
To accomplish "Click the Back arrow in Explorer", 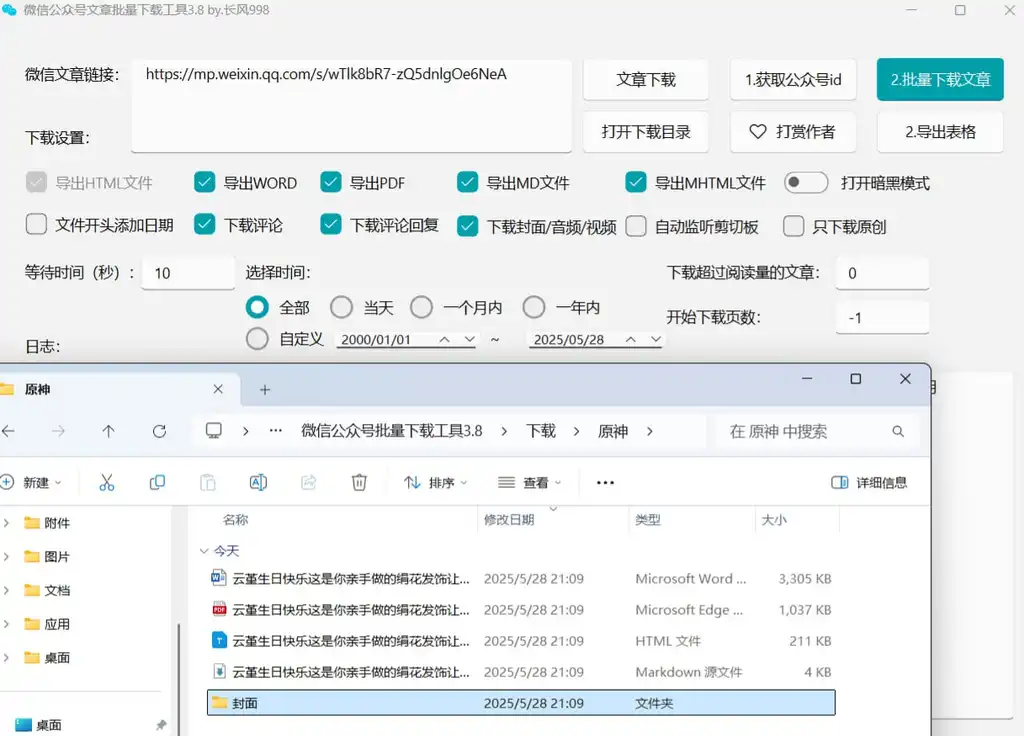I will [8, 431].
